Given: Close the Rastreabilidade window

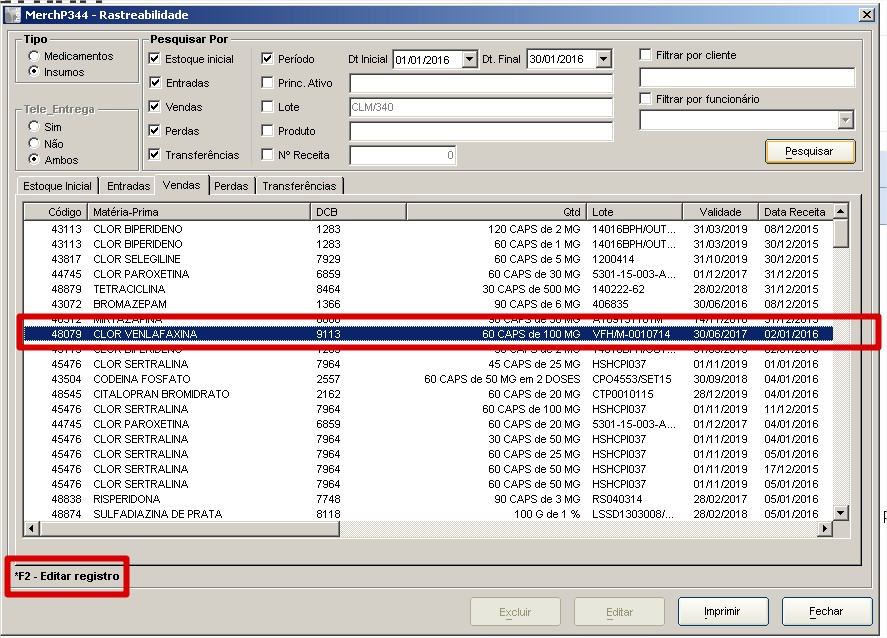Looking at the screenshot, I should pos(866,15).
